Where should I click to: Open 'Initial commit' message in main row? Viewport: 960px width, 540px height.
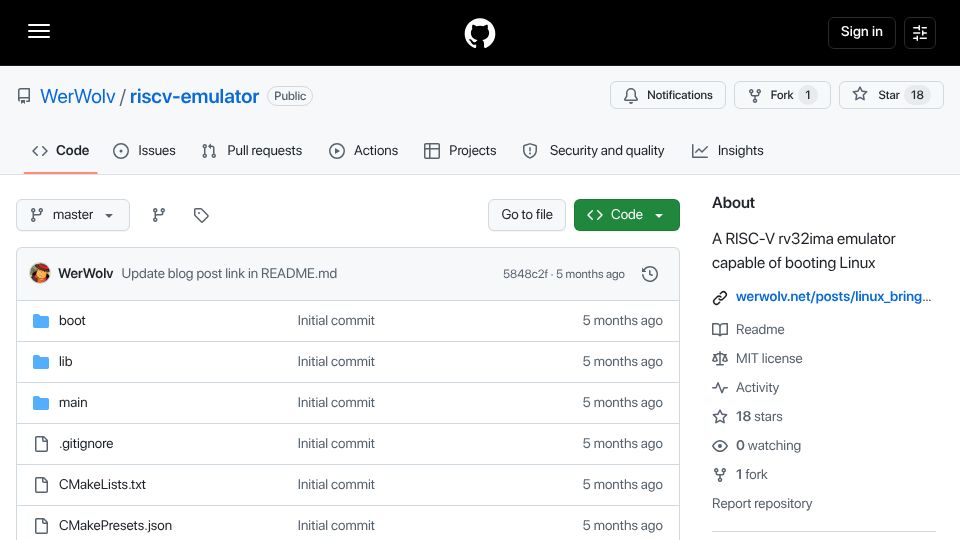click(x=336, y=403)
